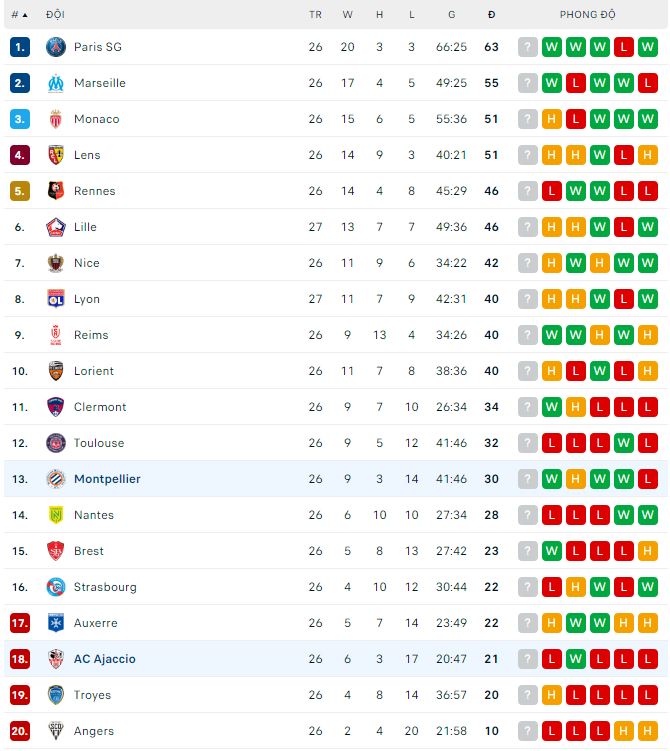
Task: Click the Nantes club crest
Action: (56, 515)
